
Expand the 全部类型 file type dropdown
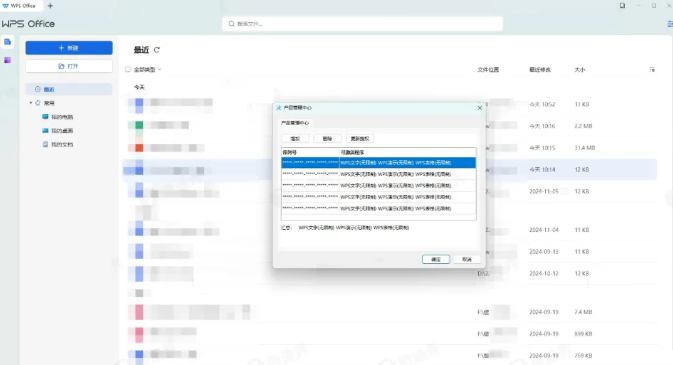[148, 70]
